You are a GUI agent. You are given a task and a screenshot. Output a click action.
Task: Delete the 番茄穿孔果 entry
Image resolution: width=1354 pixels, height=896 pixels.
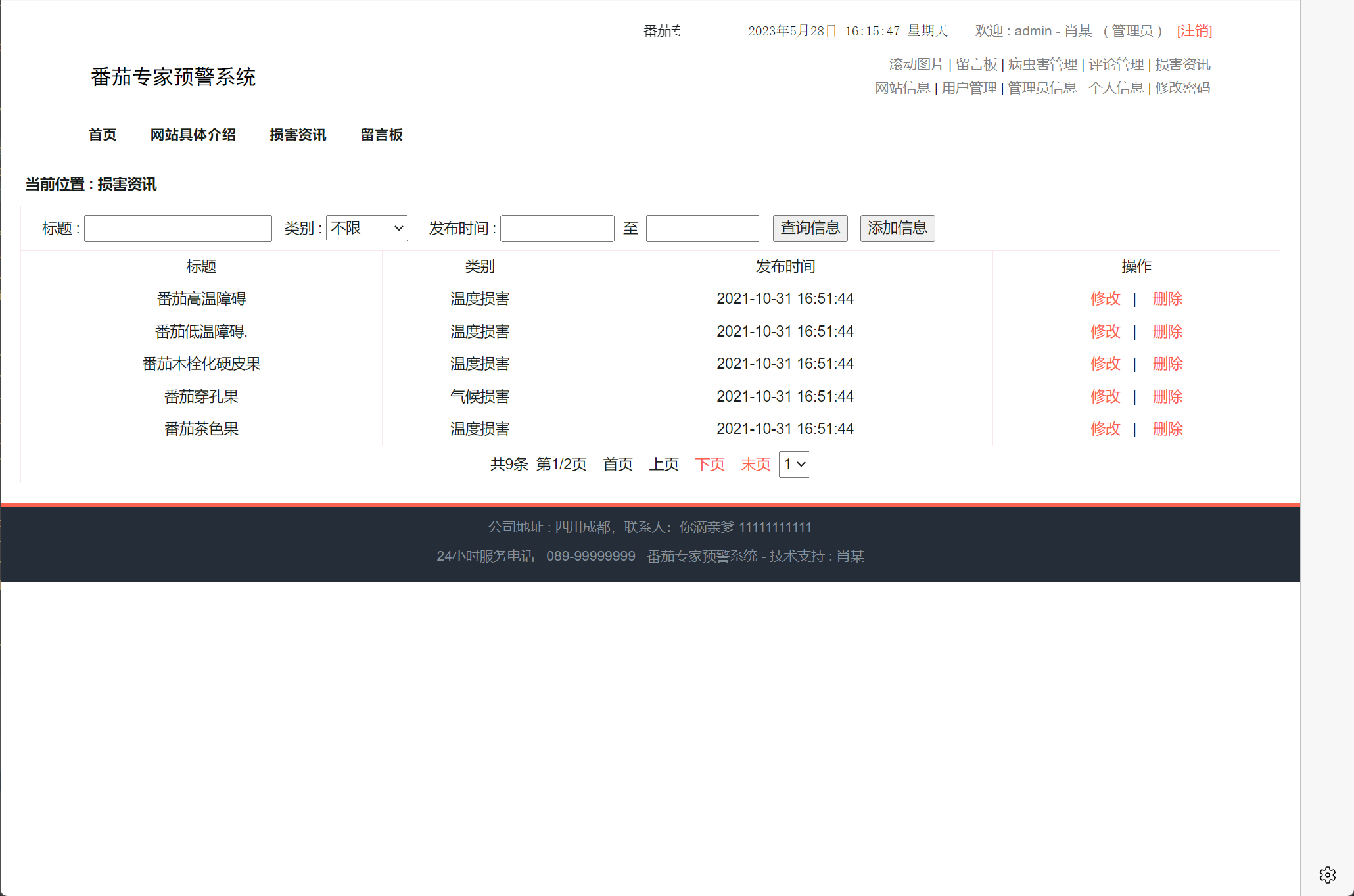tap(1167, 396)
